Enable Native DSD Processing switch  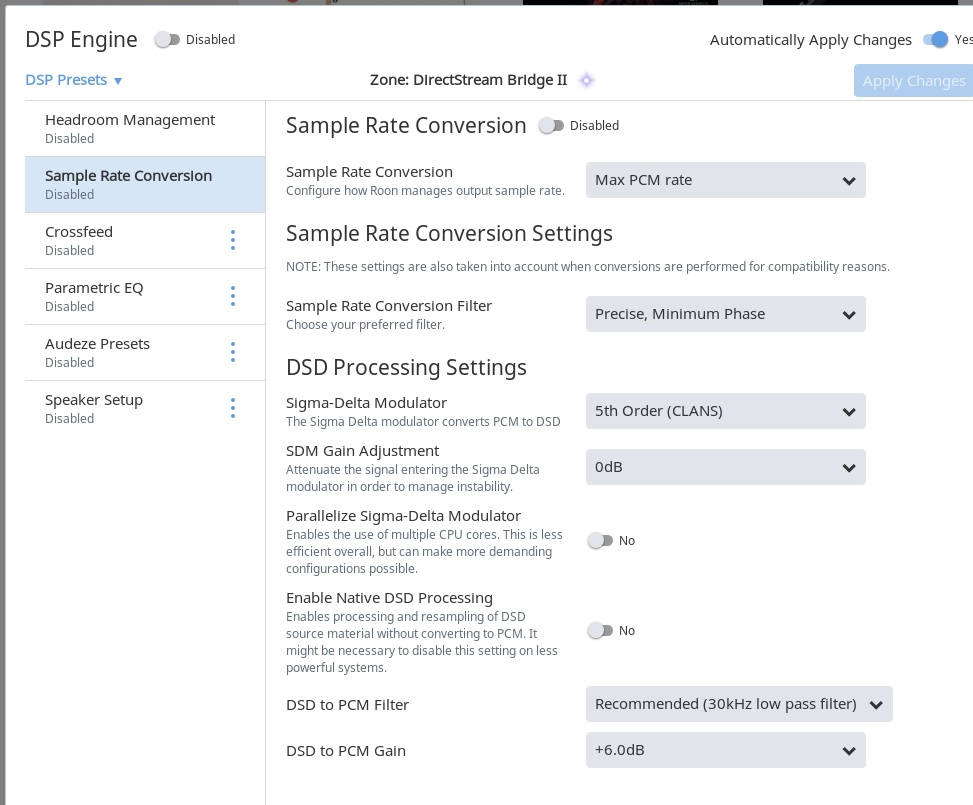tap(600, 631)
